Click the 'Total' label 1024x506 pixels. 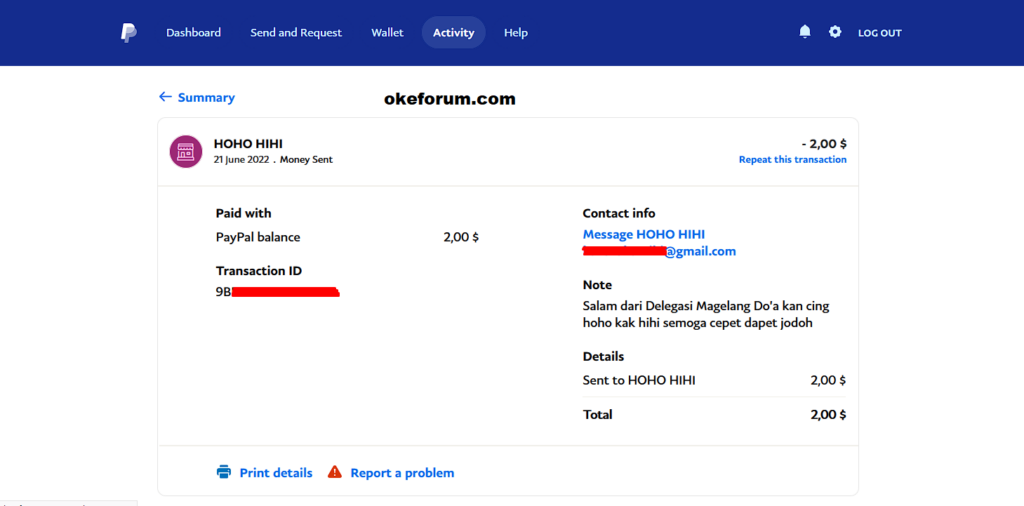(598, 415)
